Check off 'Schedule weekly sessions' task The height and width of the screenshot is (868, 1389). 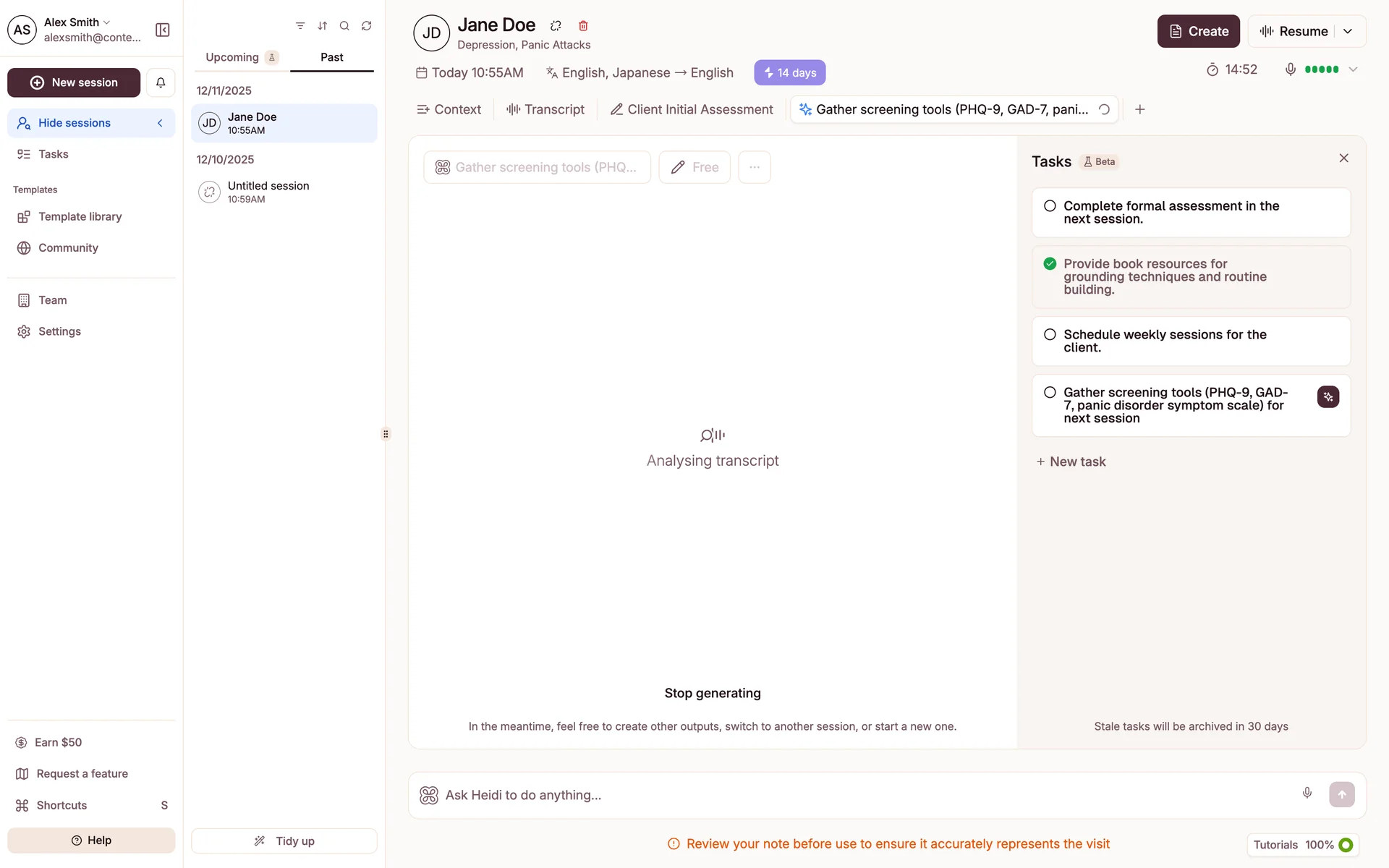tap(1050, 334)
